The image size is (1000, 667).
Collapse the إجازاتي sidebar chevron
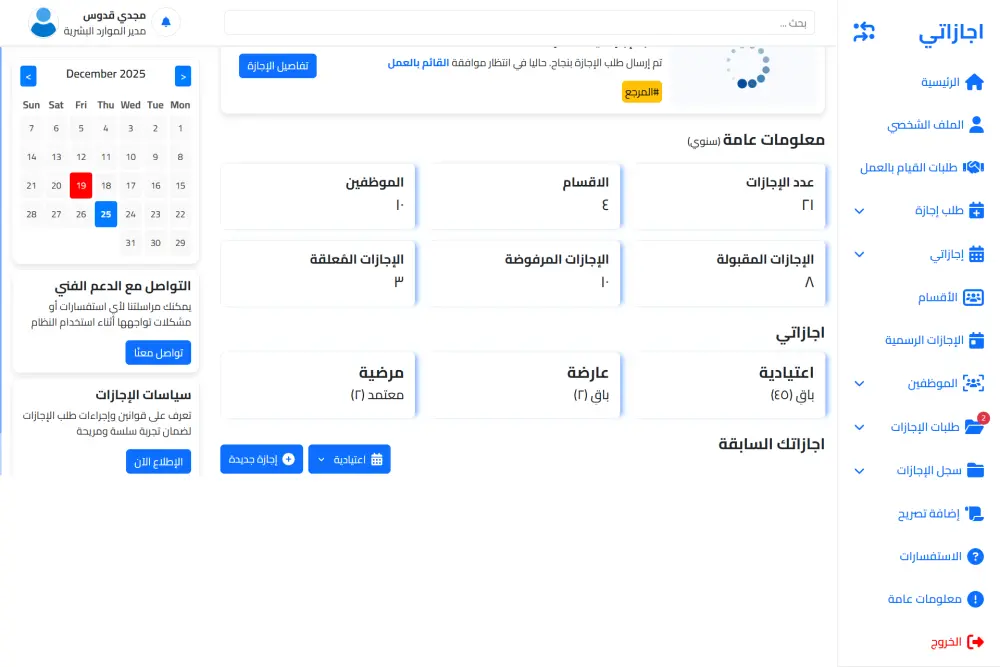(858, 254)
